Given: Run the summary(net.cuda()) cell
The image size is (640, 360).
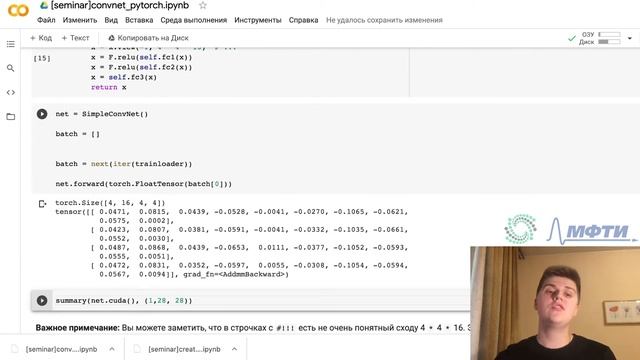Looking at the screenshot, I should click(x=42, y=300).
